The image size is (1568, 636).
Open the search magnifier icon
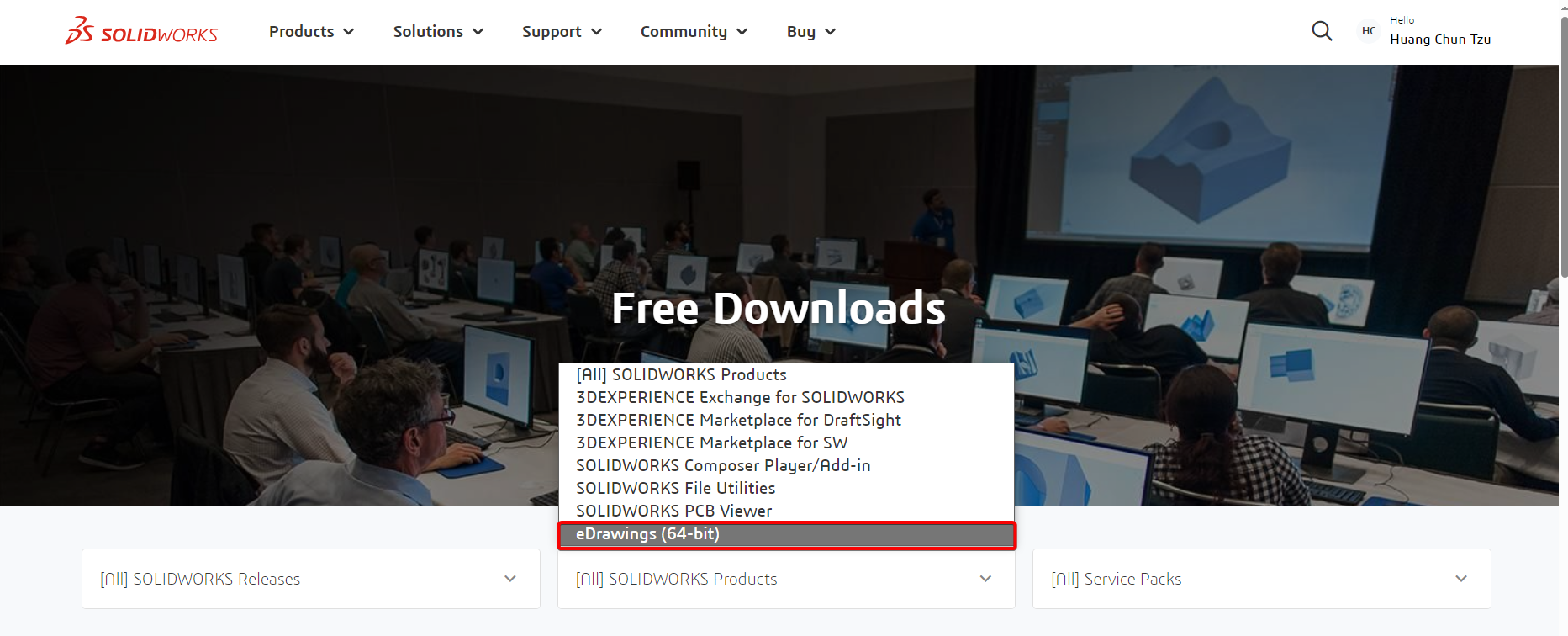(1322, 31)
